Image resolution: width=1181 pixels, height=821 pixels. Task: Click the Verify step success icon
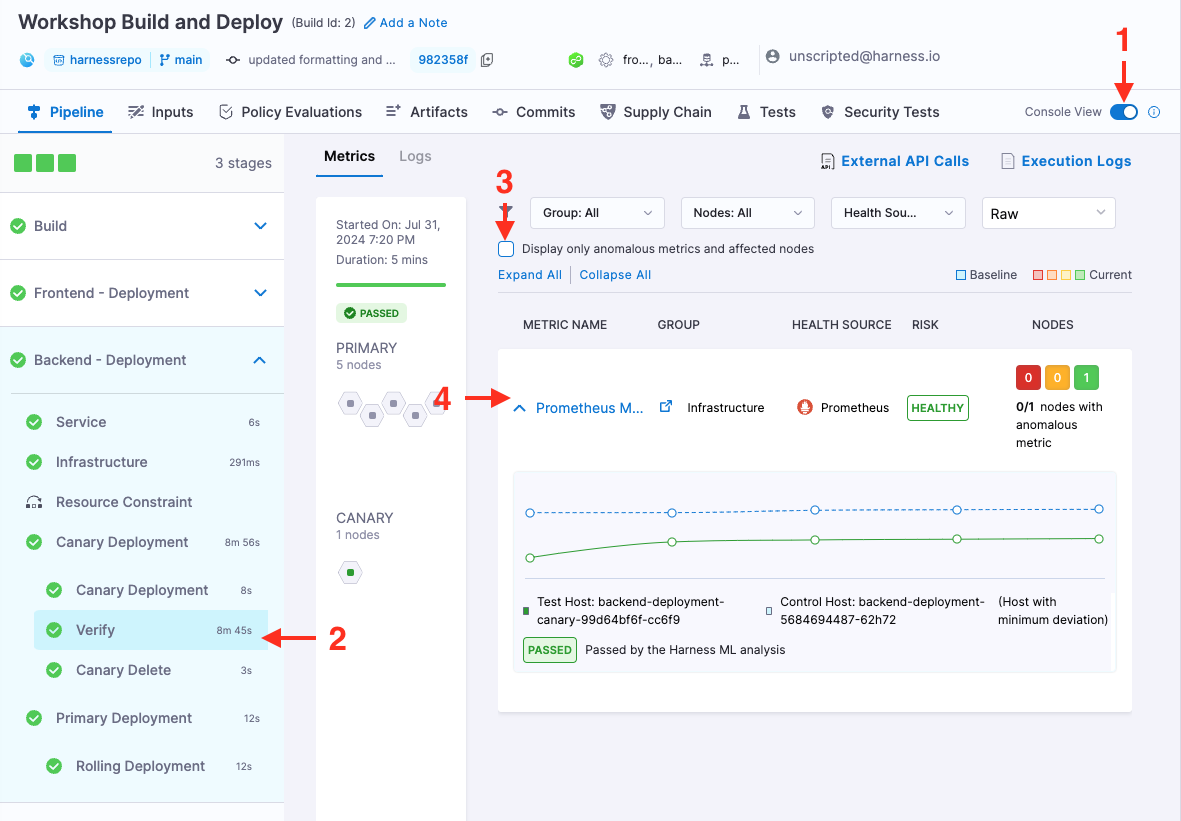[x=54, y=630]
